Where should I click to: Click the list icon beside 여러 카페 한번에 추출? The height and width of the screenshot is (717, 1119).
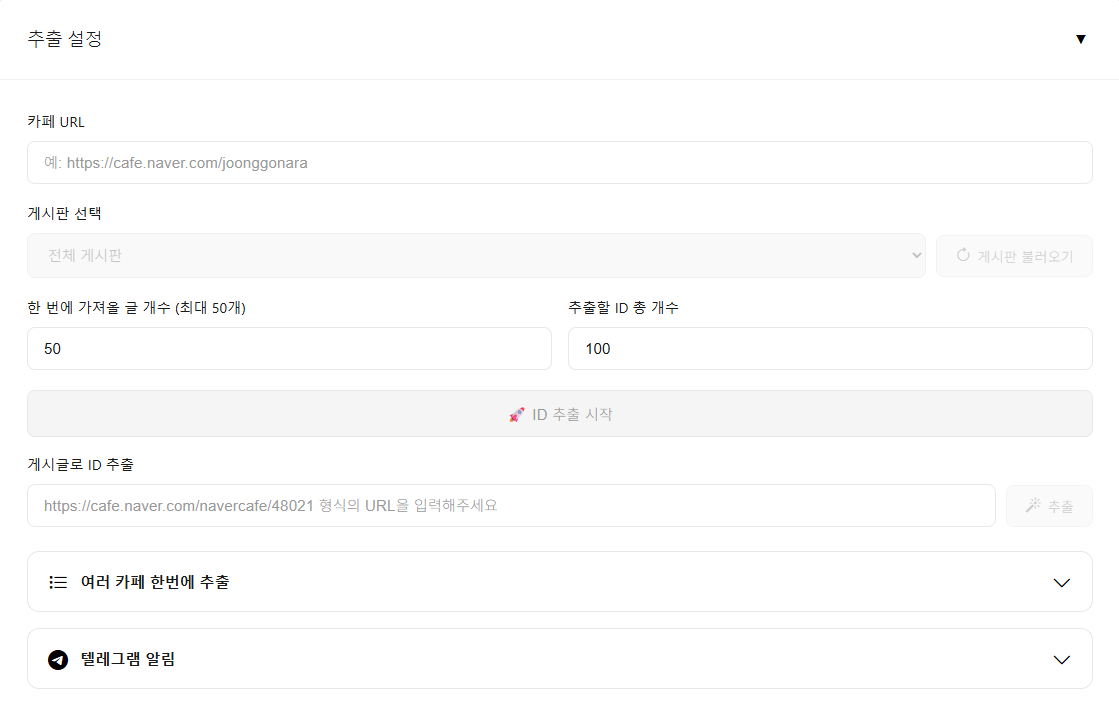pos(58,582)
